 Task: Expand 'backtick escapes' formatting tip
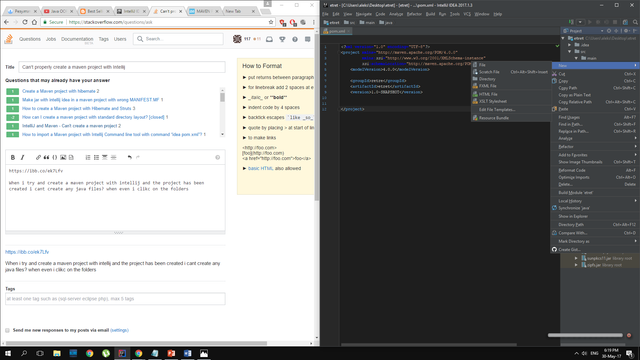(x=244, y=117)
